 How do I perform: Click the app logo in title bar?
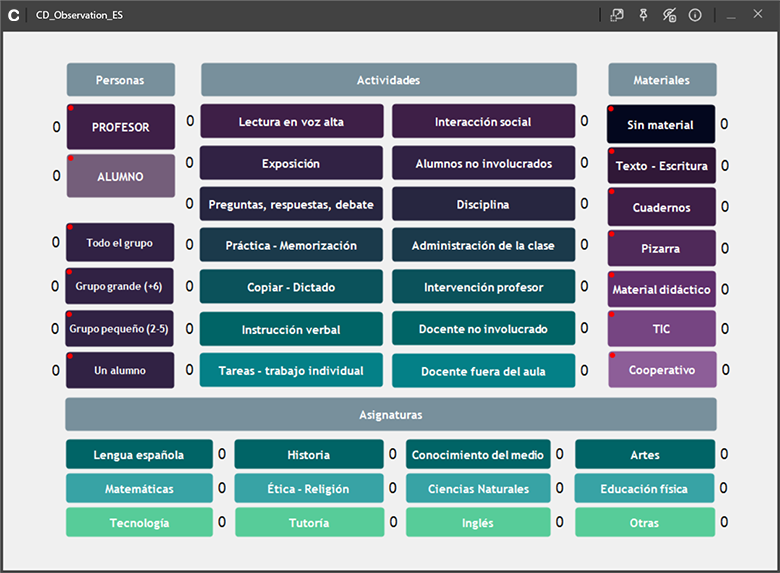tap(14, 15)
